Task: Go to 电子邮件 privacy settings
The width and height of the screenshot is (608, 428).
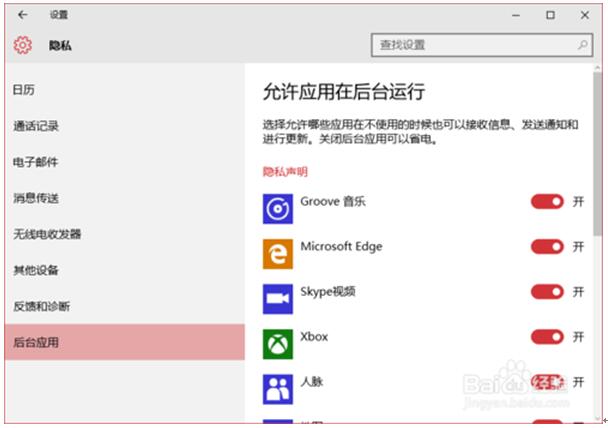Action: (x=36, y=162)
